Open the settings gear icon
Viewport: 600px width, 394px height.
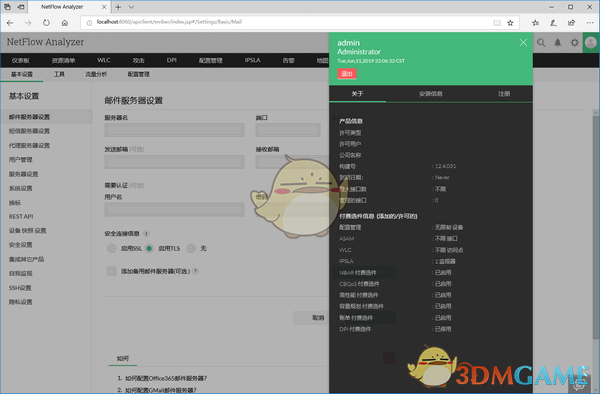tap(575, 42)
